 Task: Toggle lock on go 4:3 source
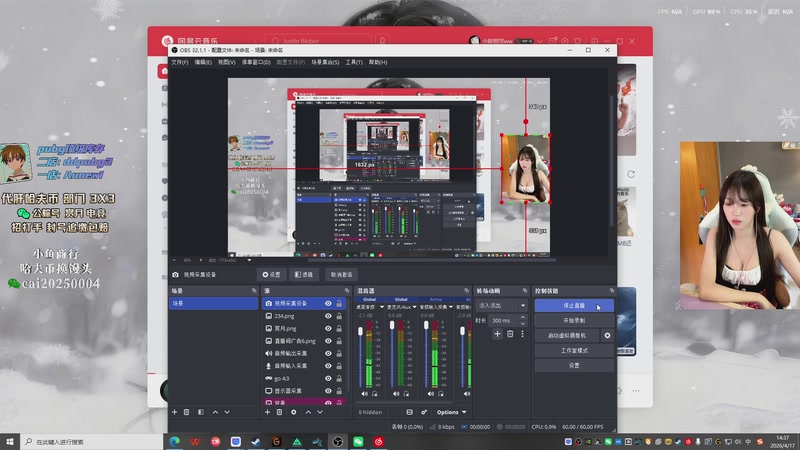tap(339, 378)
